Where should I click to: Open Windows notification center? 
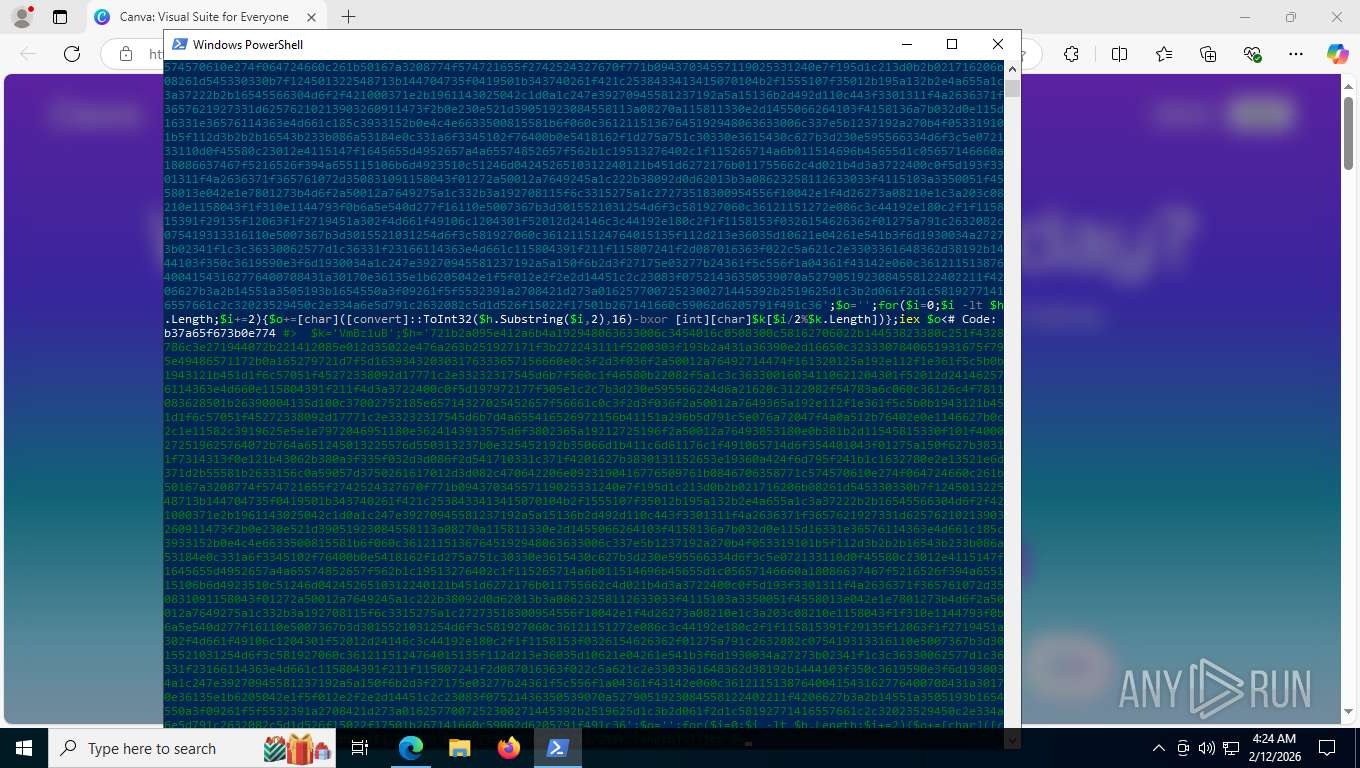(x=1327, y=748)
